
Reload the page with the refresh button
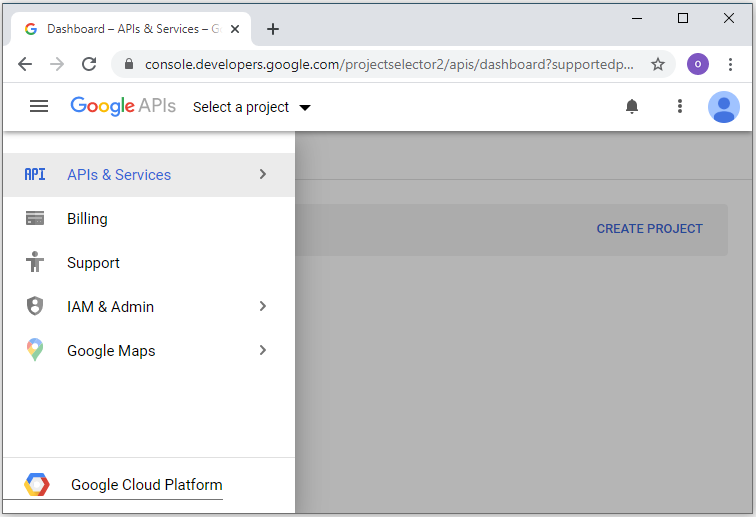click(x=89, y=64)
